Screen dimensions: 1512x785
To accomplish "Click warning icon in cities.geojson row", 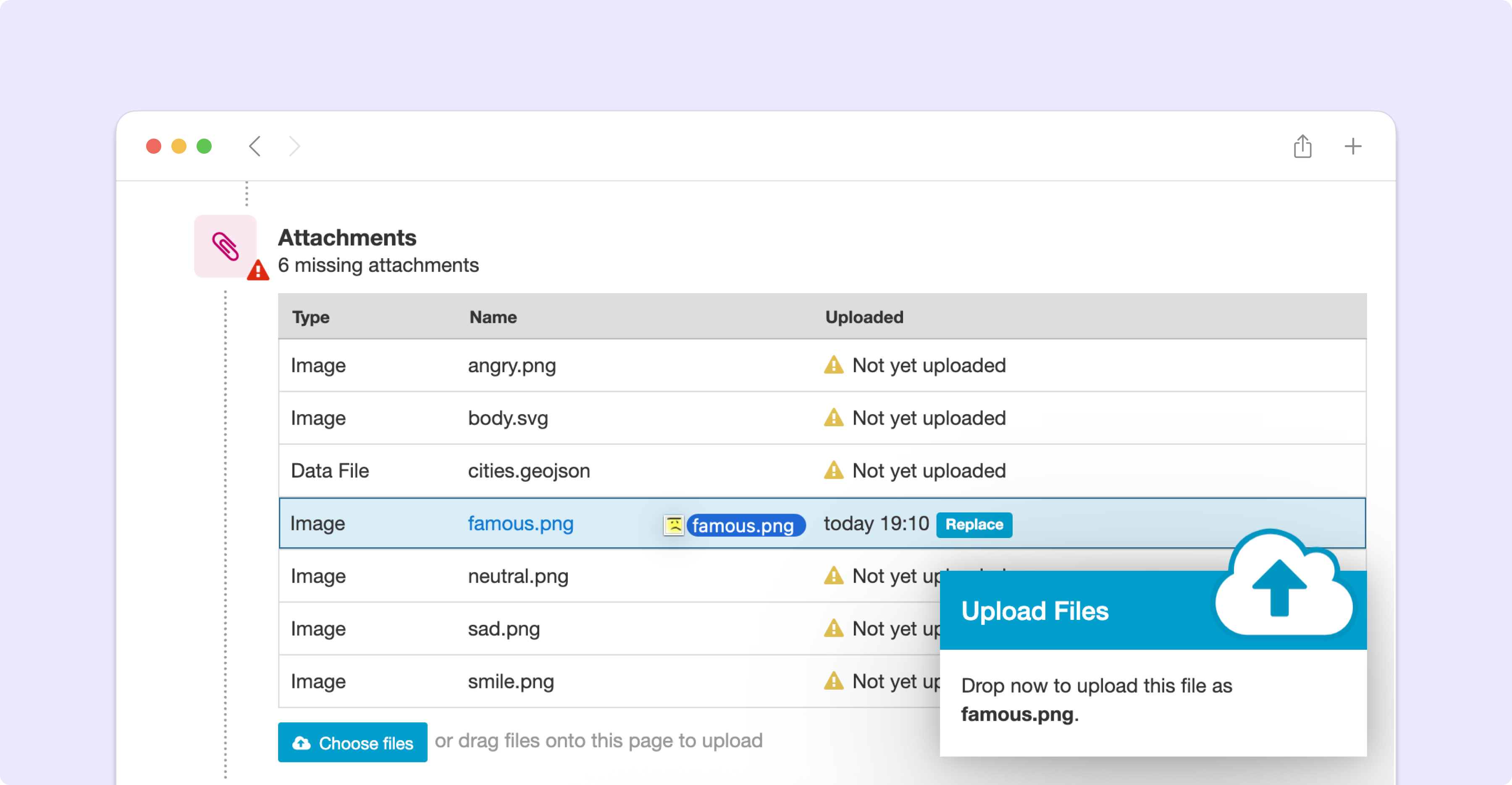I will tap(833, 470).
